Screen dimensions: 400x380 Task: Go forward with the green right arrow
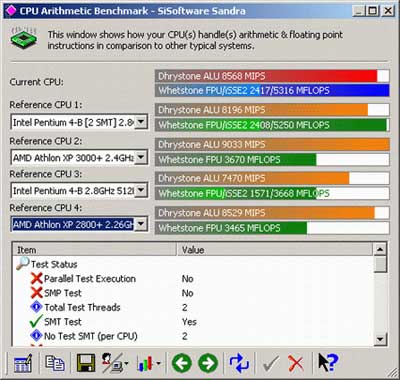coord(208,363)
